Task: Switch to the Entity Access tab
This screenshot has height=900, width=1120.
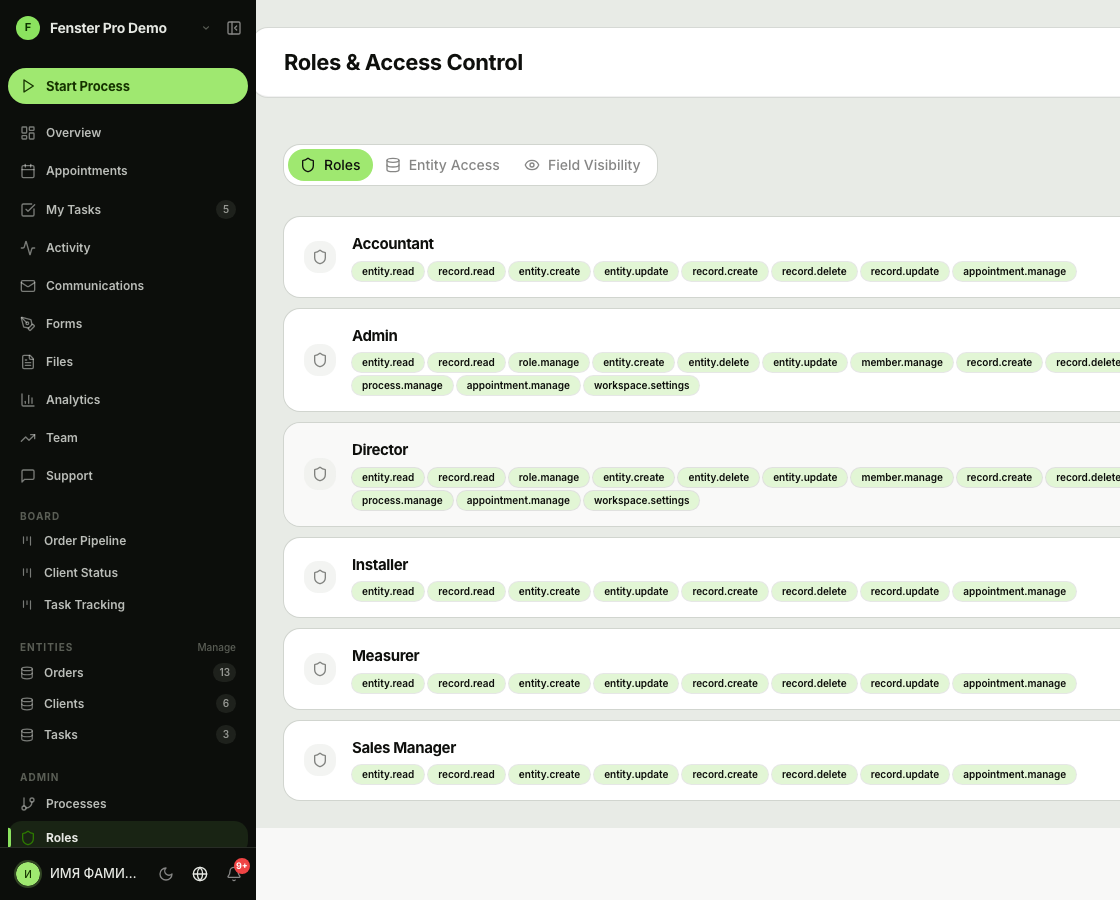Action: [x=443, y=165]
